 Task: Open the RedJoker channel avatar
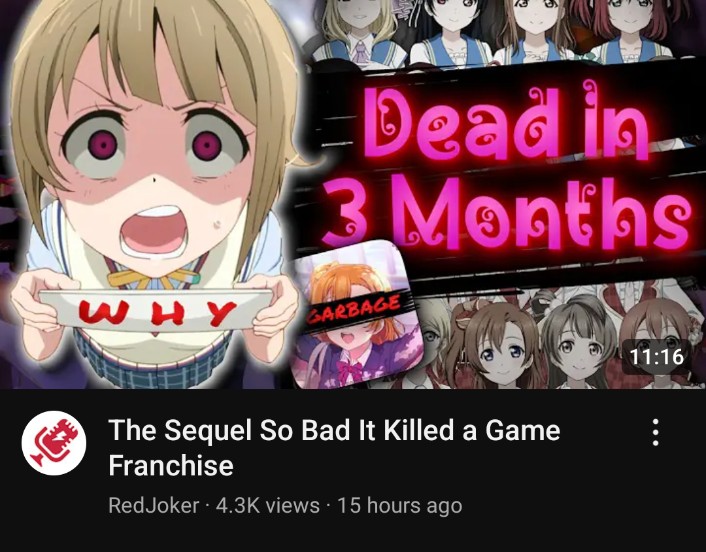click(x=54, y=443)
